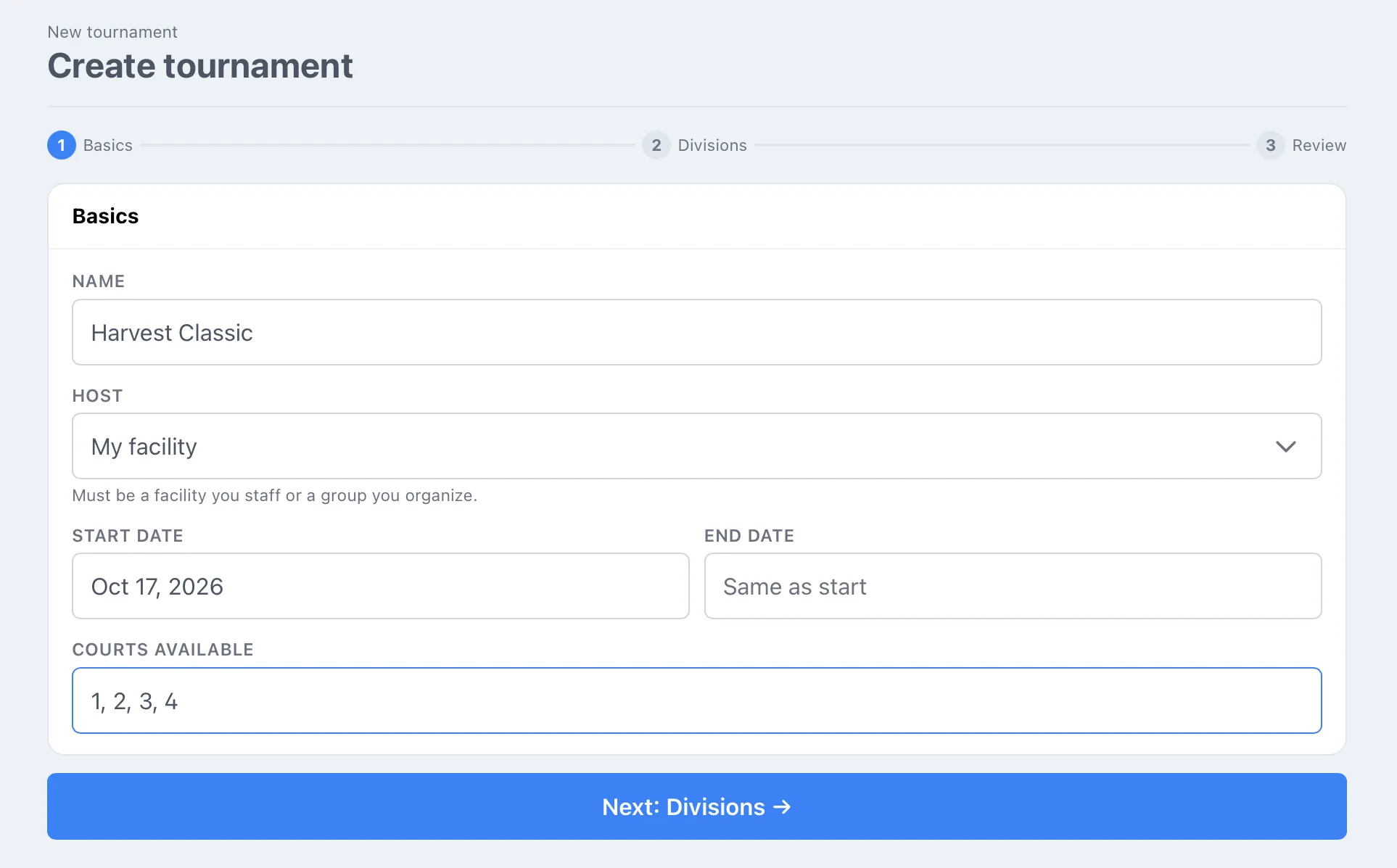1397x868 pixels.
Task: Click the COURTS AVAILABLE label
Action: click(163, 650)
